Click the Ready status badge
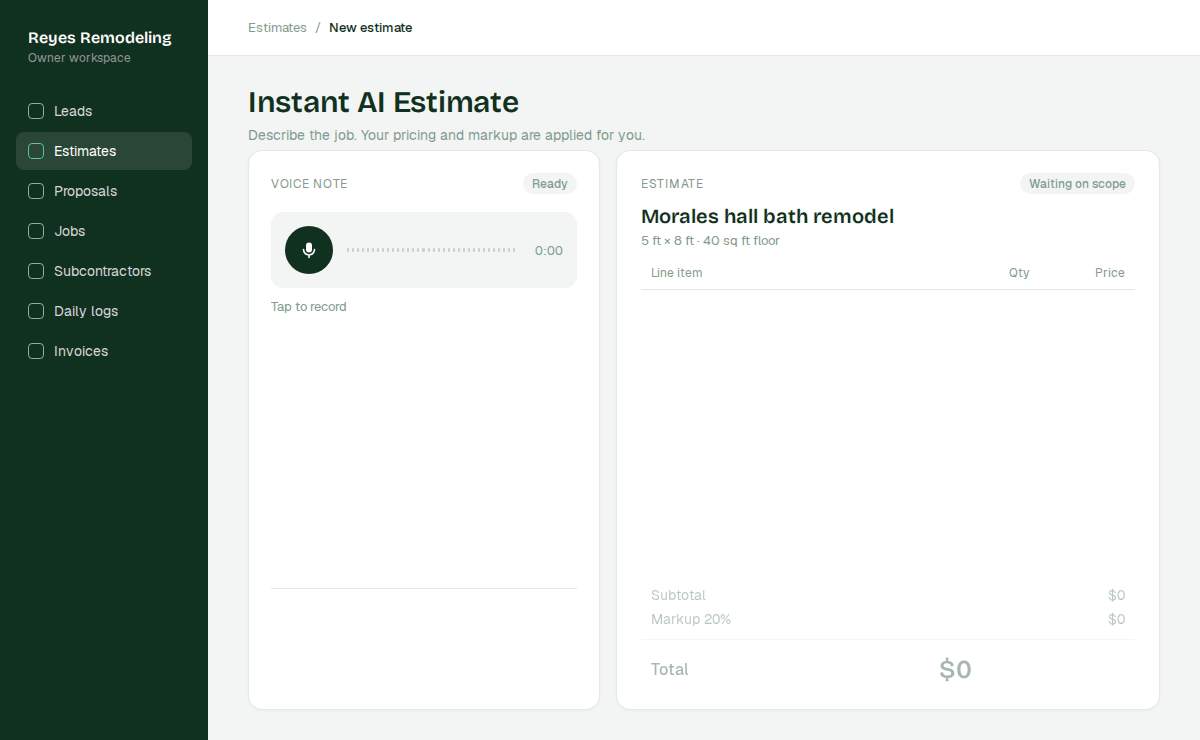Screen dimensions: 1200x740 tap(550, 184)
